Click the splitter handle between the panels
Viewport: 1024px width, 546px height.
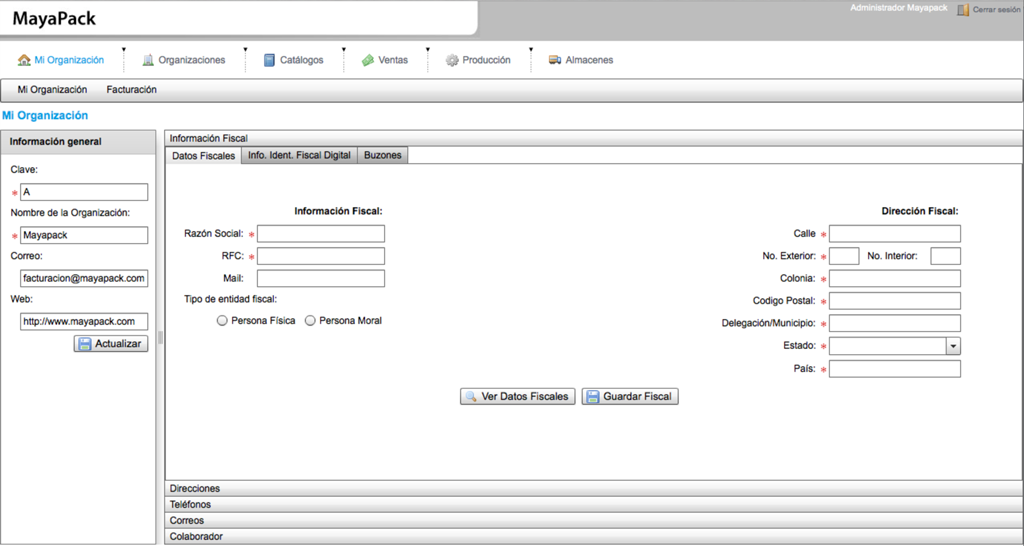pos(160,338)
